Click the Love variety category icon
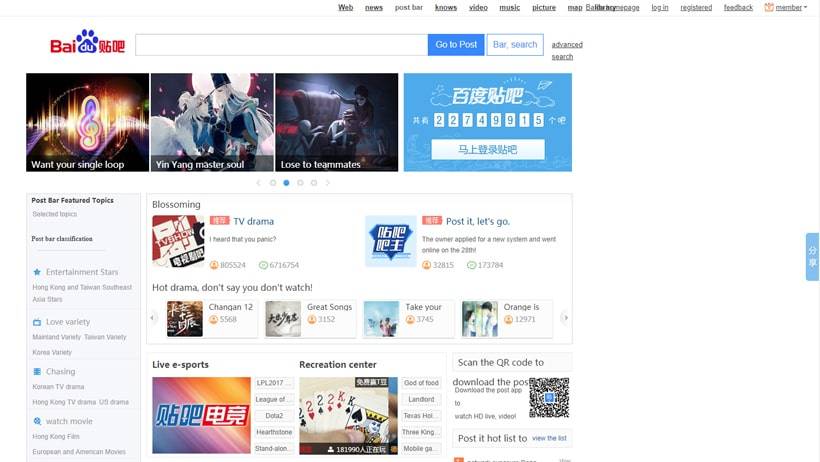820x462 pixels. pos(37,322)
